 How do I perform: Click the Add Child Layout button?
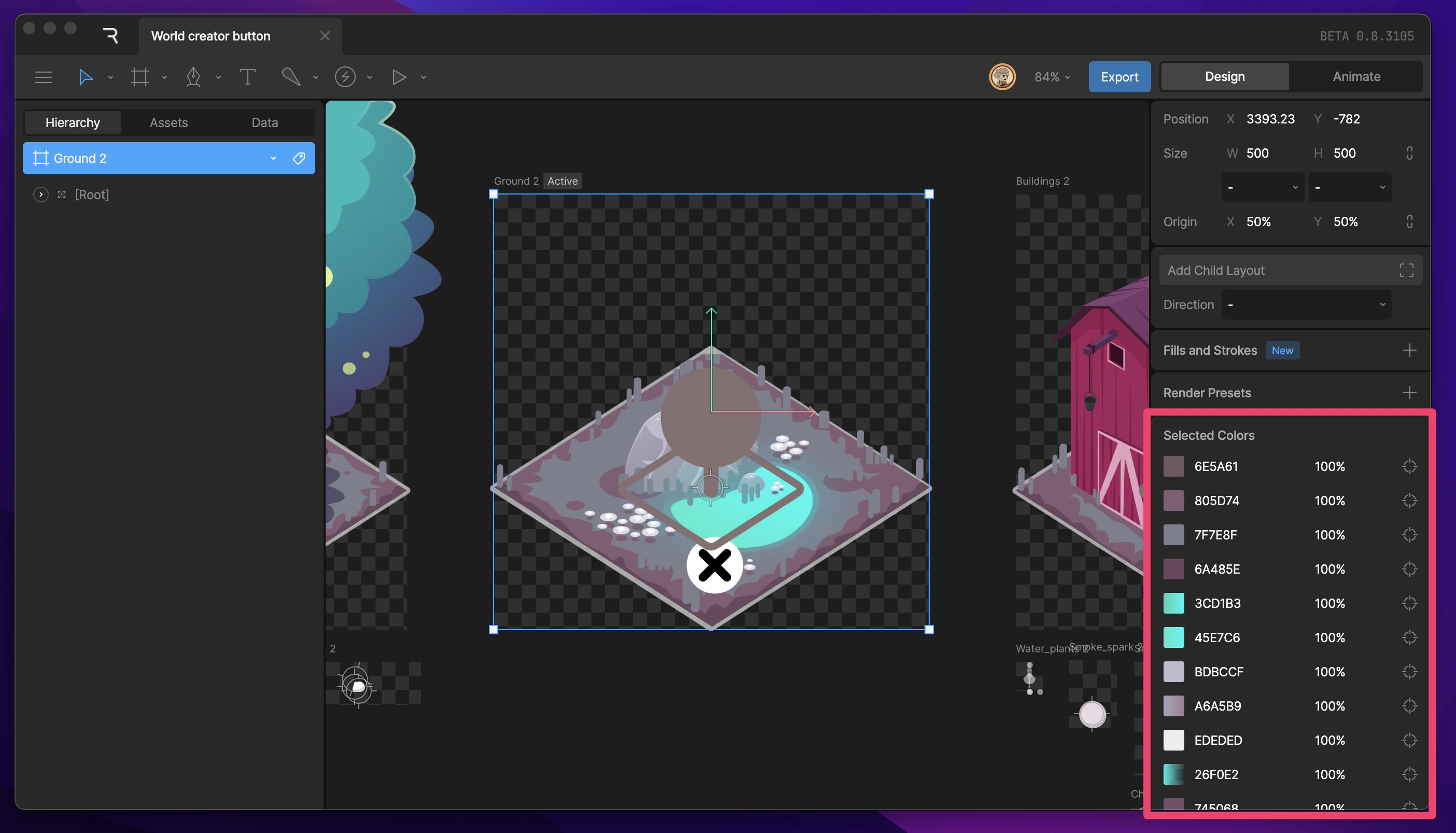point(1290,271)
